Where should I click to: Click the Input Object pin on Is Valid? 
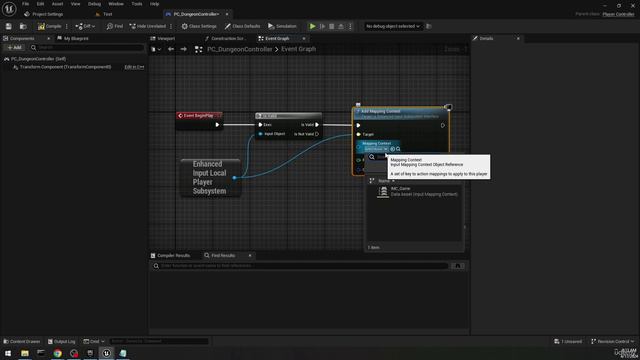[x=260, y=134]
